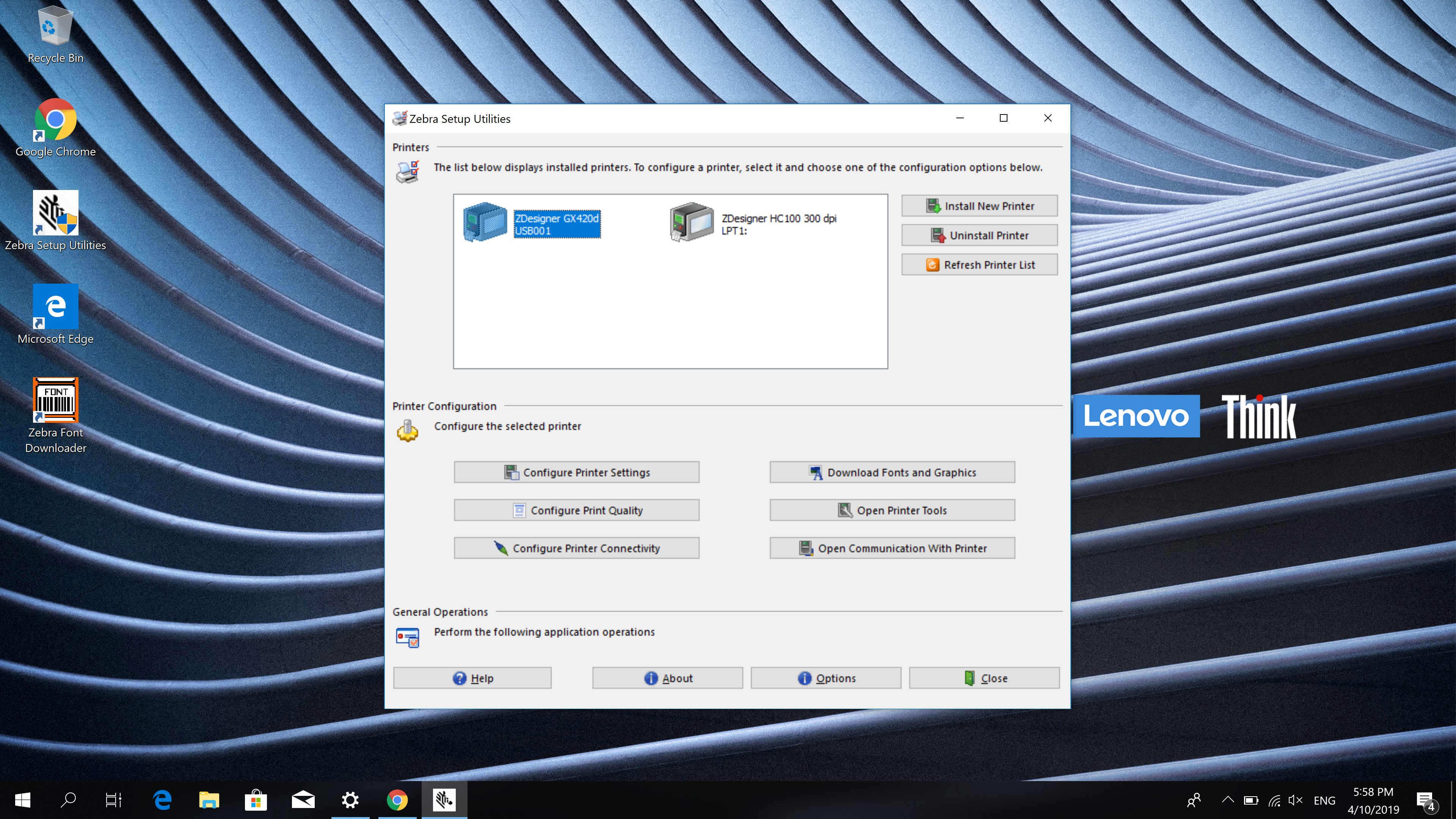Click battery status icon

(1251, 800)
